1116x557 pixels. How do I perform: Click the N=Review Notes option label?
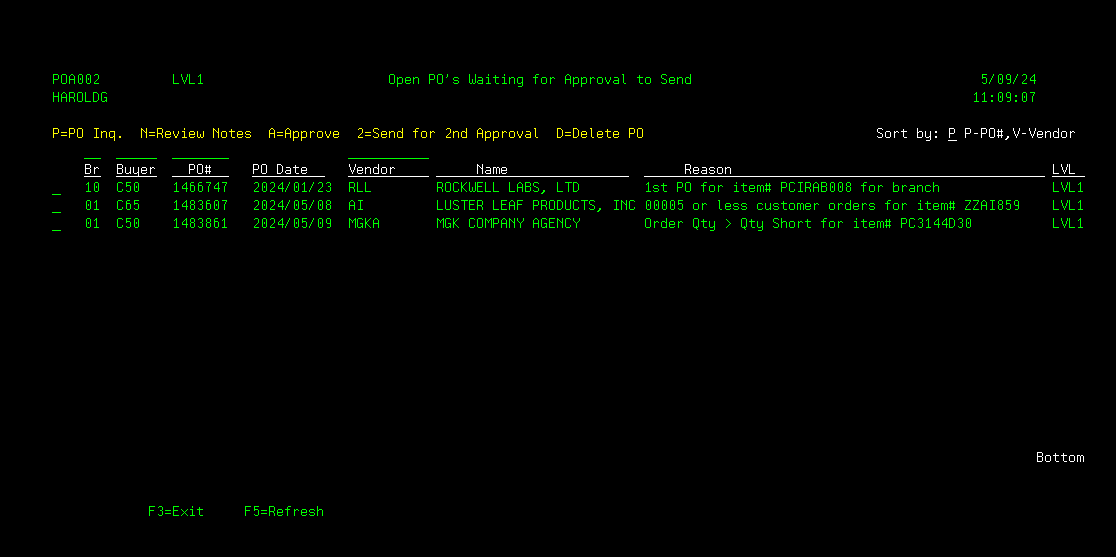(196, 134)
